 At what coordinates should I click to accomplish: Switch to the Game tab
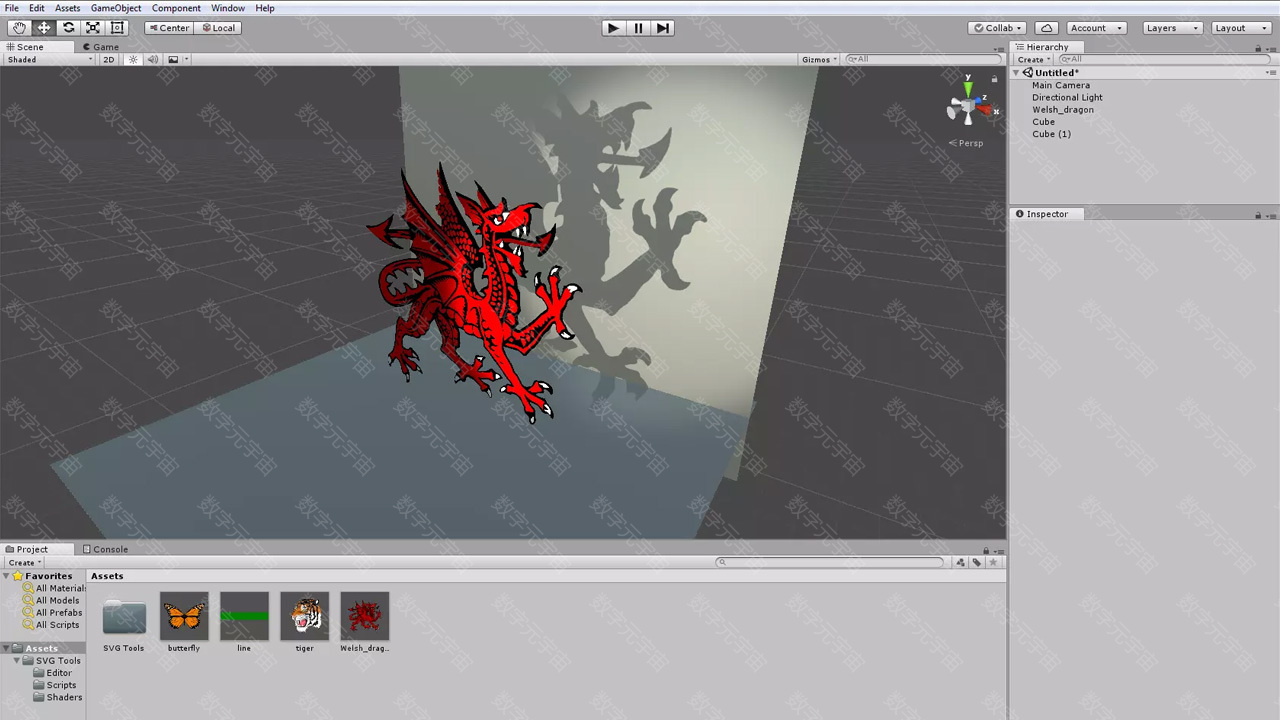click(101, 47)
